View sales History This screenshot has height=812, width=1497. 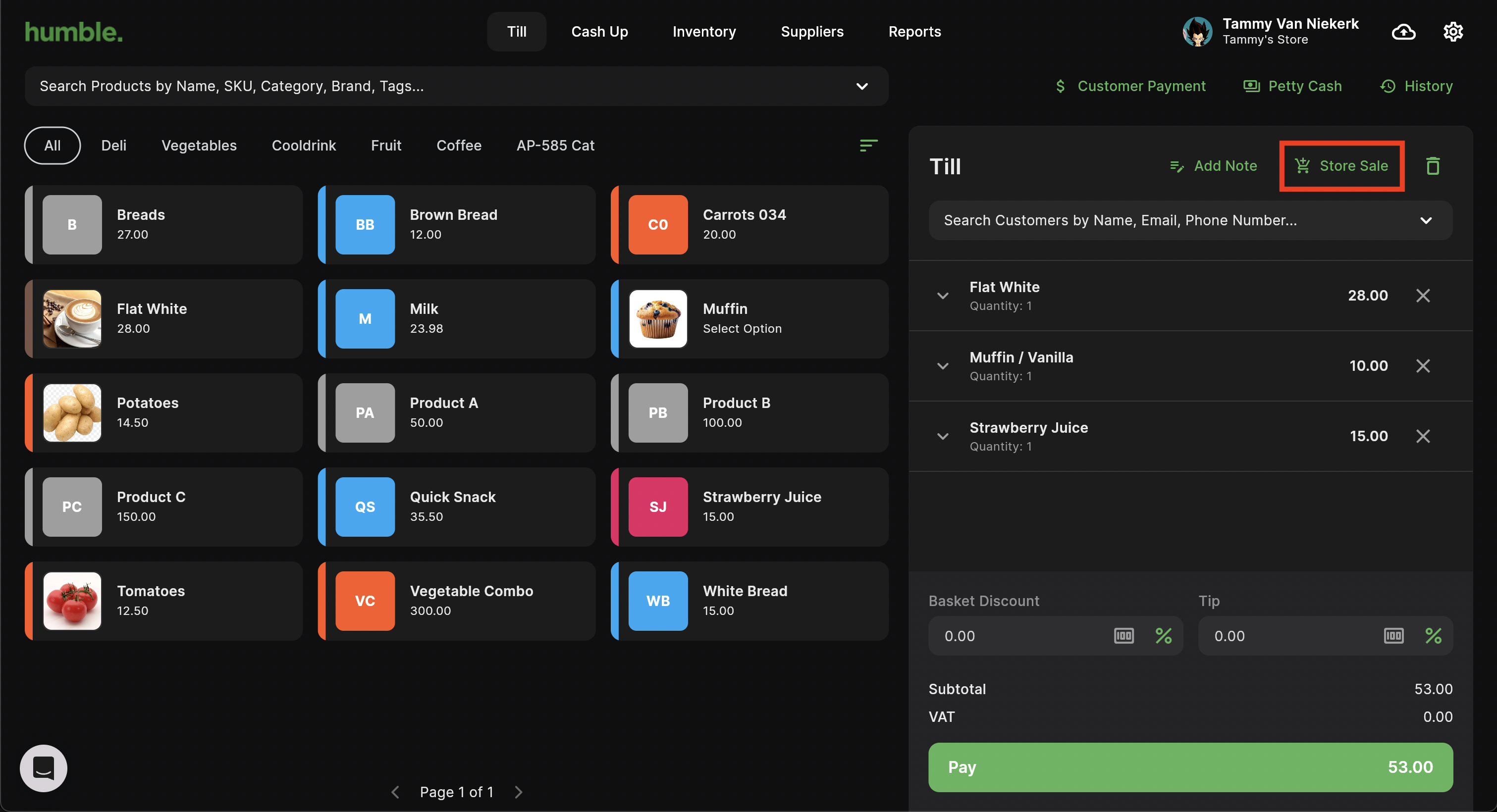[x=1416, y=86]
